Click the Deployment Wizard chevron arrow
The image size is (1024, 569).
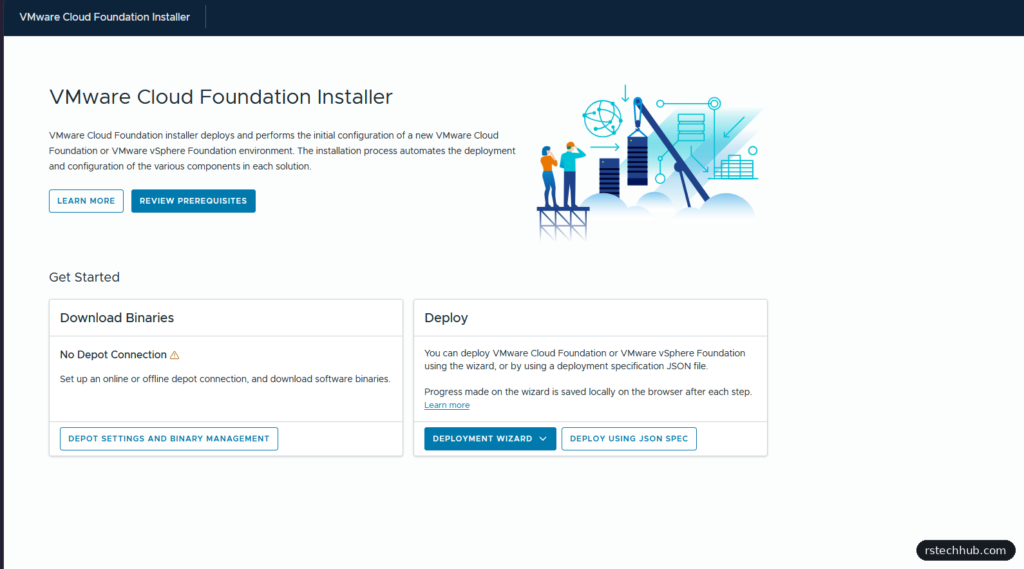tap(543, 439)
